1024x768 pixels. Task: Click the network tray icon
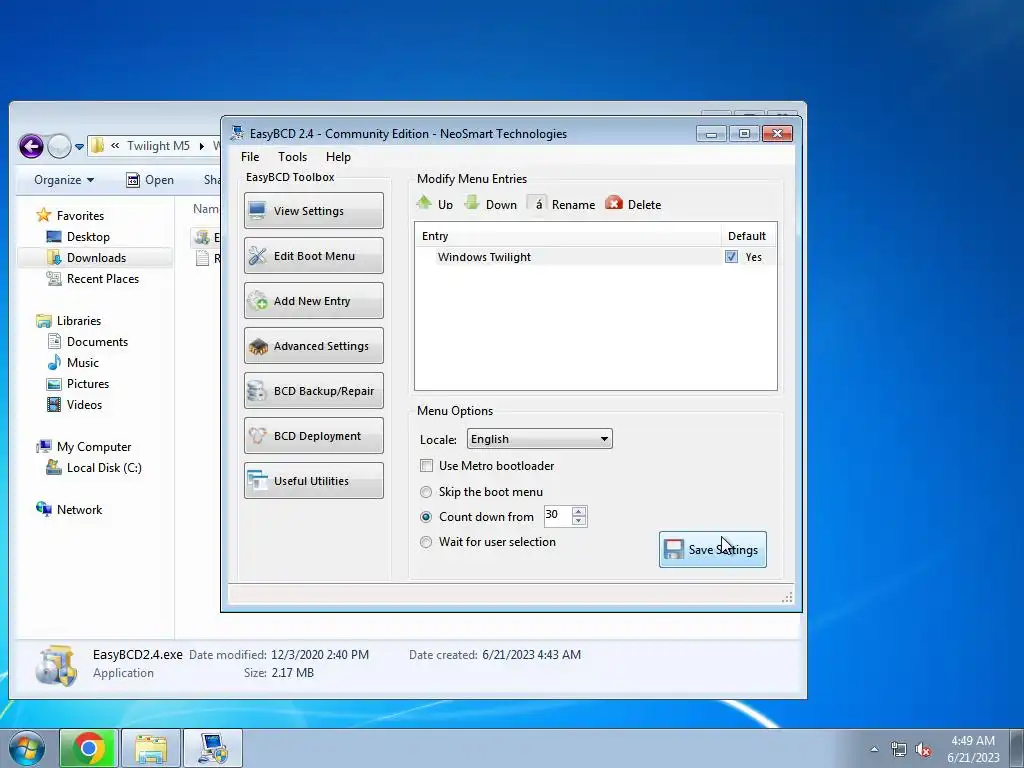click(899, 749)
